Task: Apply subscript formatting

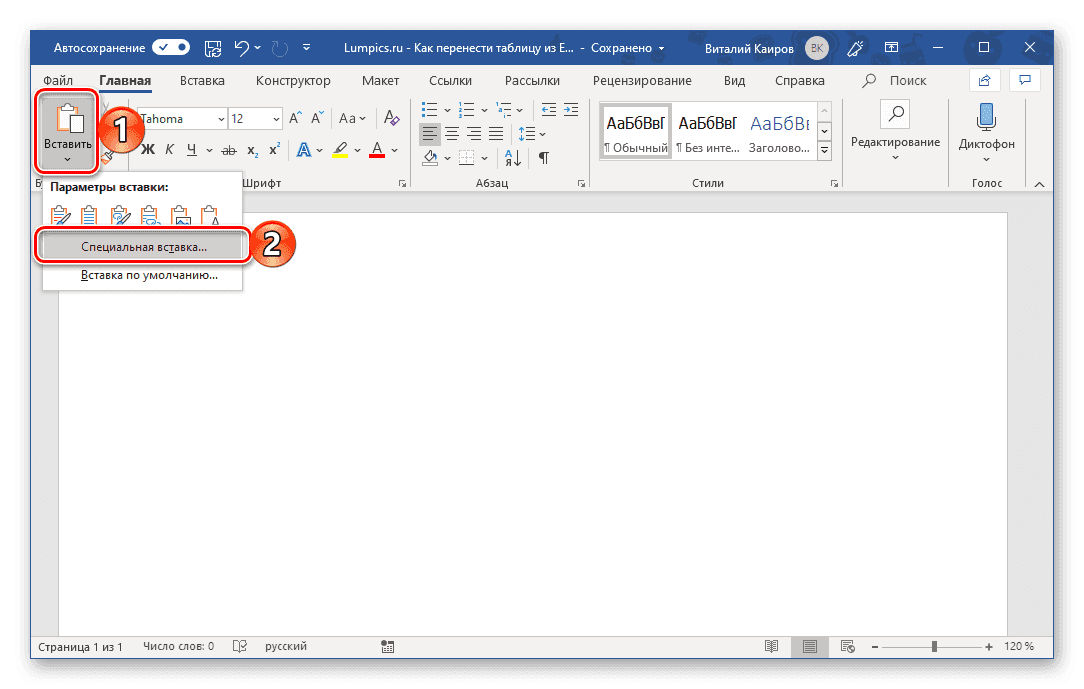Action: 251,150
